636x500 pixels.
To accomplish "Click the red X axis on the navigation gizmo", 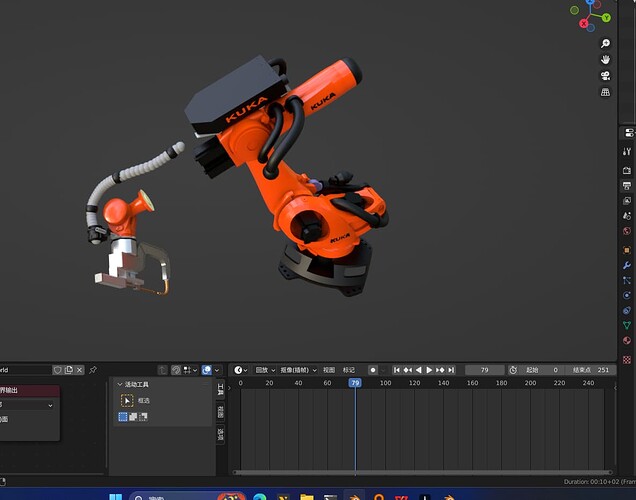I will (584, 23).
